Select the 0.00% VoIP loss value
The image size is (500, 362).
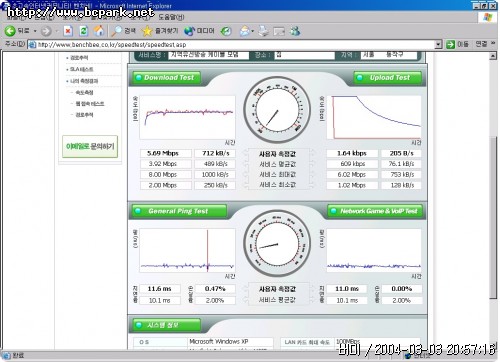point(402,289)
